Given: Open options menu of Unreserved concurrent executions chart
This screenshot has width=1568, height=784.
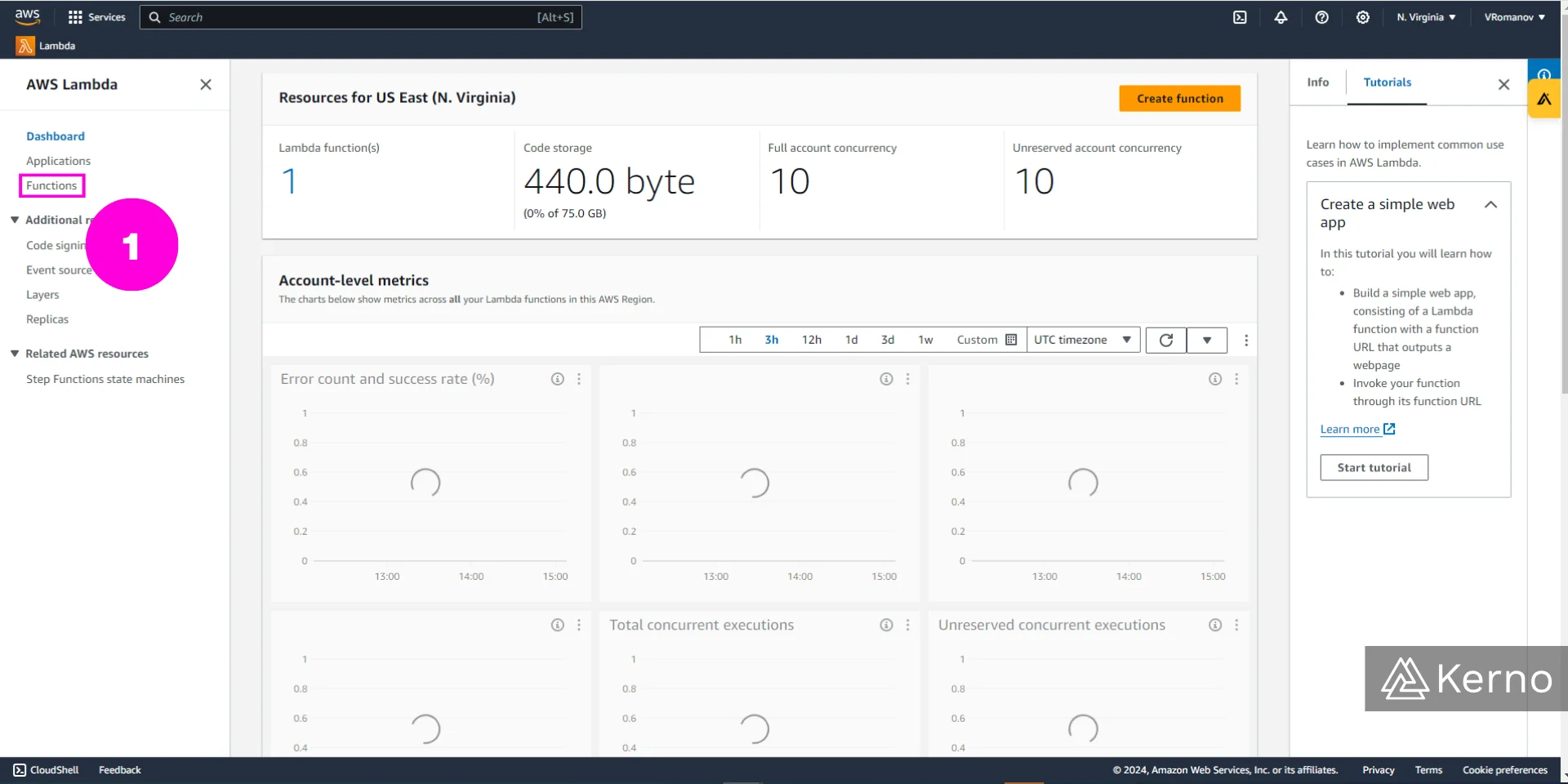Looking at the screenshot, I should (x=1236, y=625).
